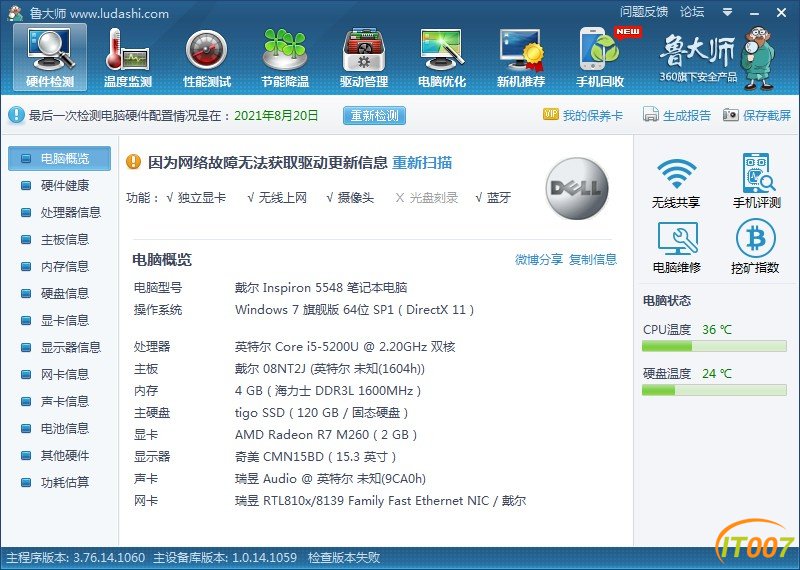Click 主程序版本 3.76.14.1060 status text
This screenshot has height=570, width=800.
coord(76,558)
